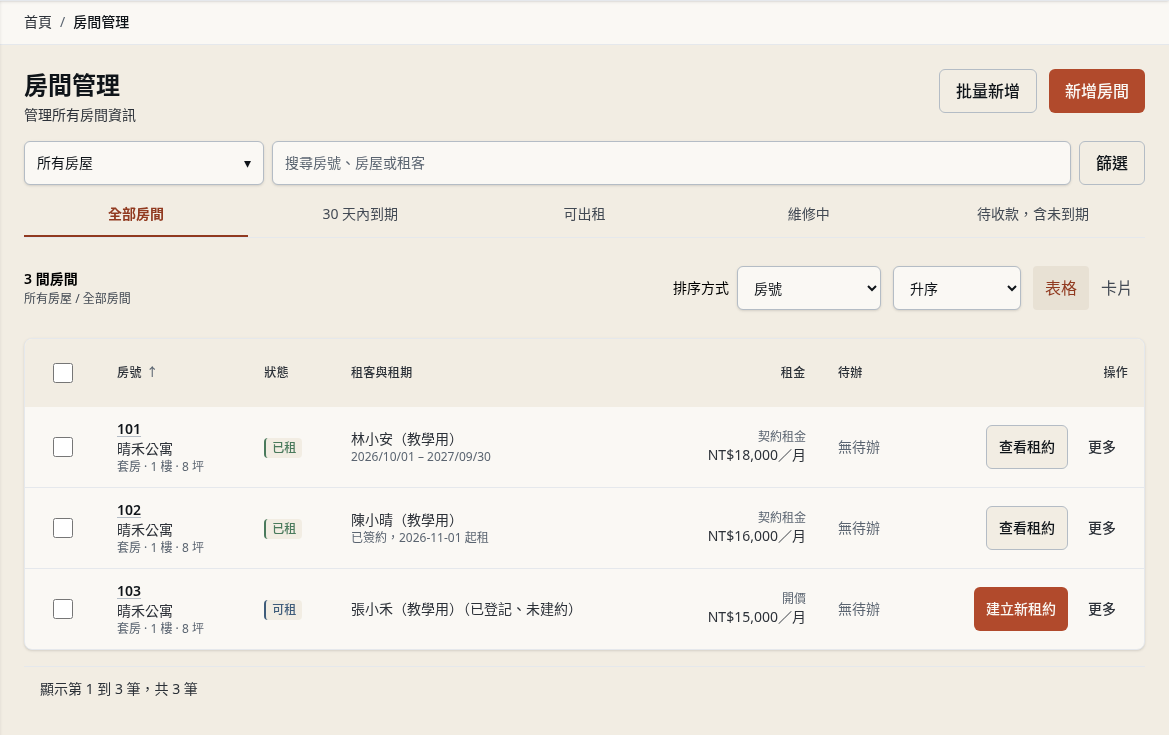Switch to the 全部房間 tab
This screenshot has height=735, width=1169.
[x=136, y=215]
